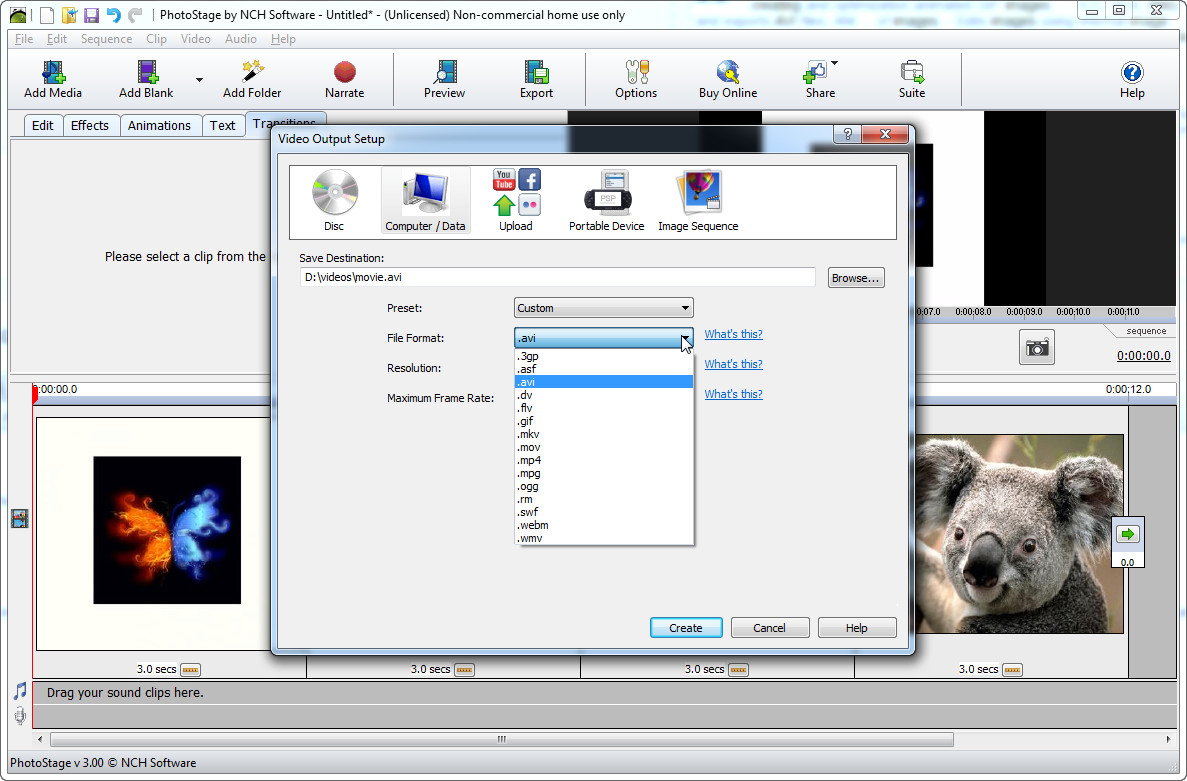This screenshot has height=781, width=1187.
Task: Open the Sequence menu
Action: coord(106,39)
